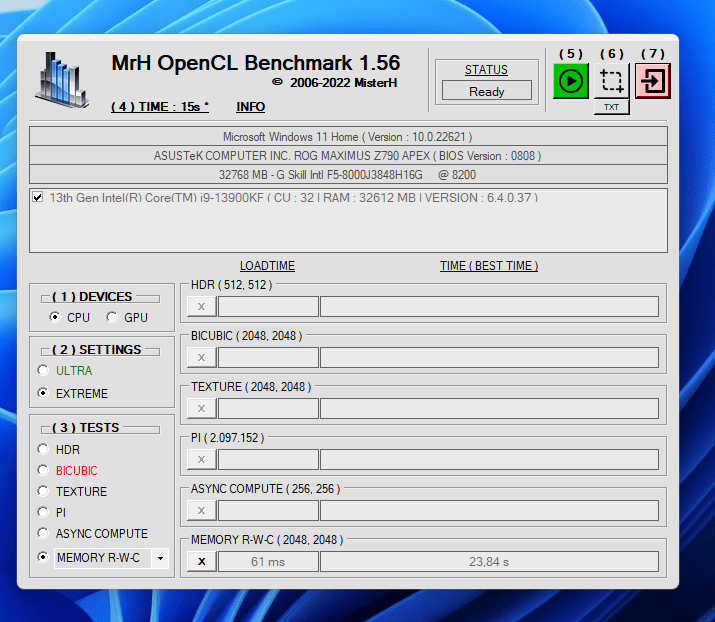Select the TEXTURE test radio button
715x622 pixels.
click(43, 491)
